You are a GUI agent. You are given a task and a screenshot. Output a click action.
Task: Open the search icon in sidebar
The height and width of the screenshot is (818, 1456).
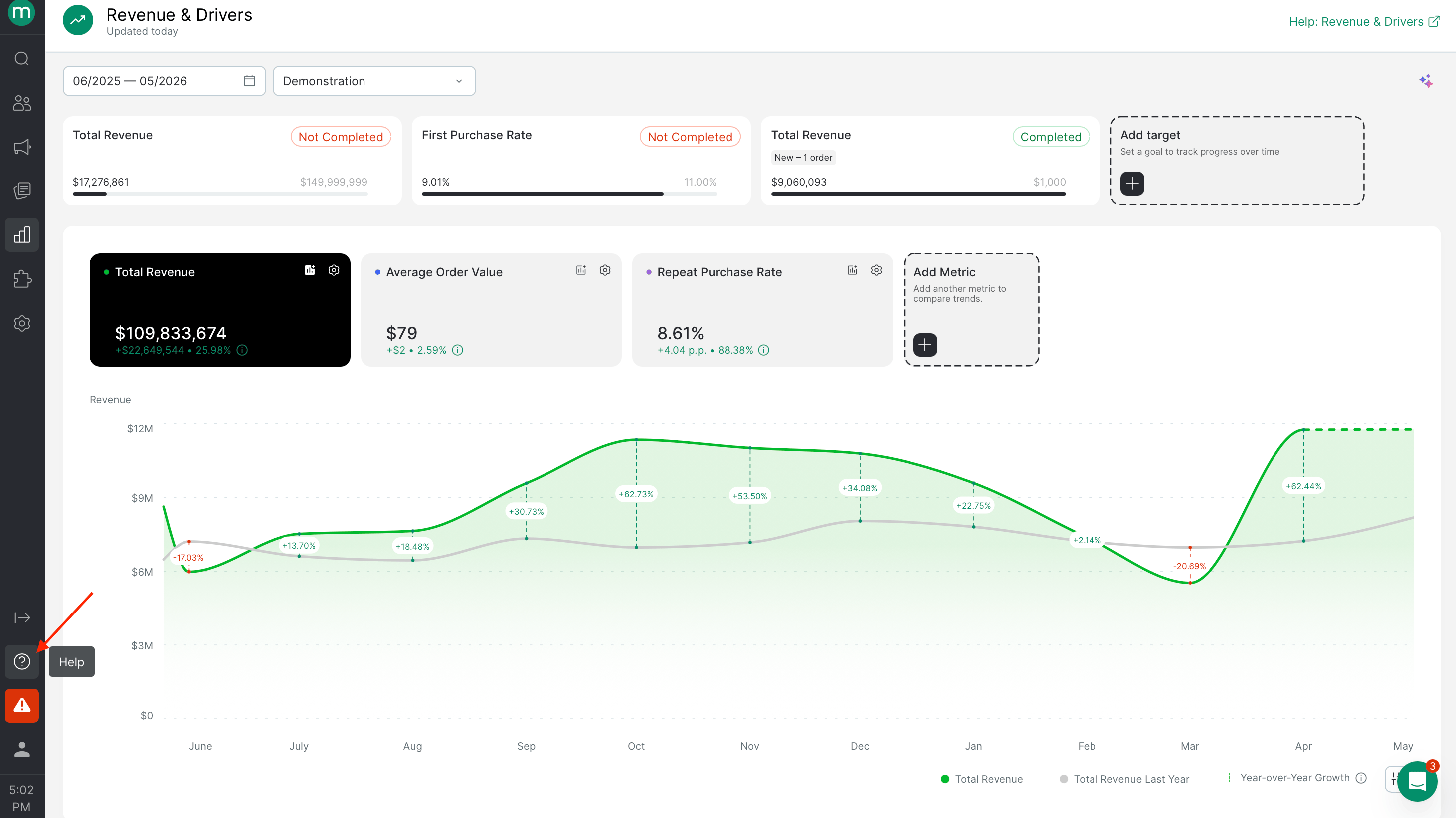(x=22, y=59)
